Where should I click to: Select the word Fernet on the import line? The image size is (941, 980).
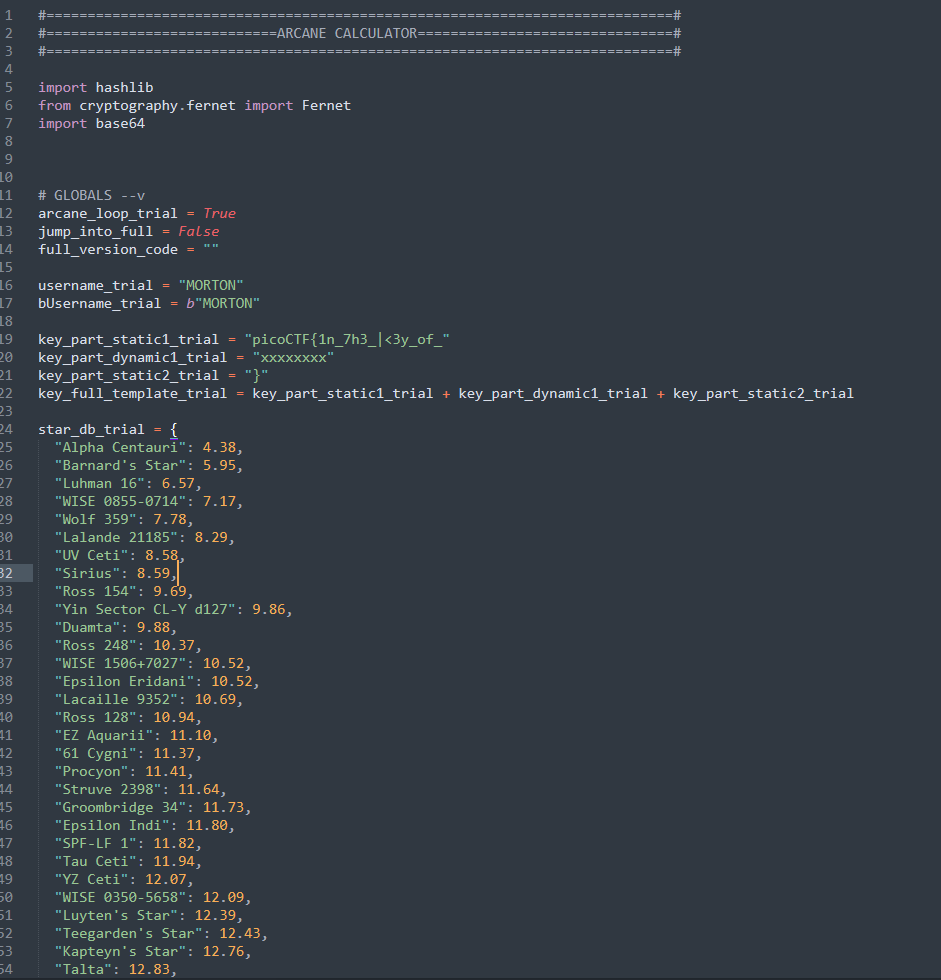click(x=326, y=104)
